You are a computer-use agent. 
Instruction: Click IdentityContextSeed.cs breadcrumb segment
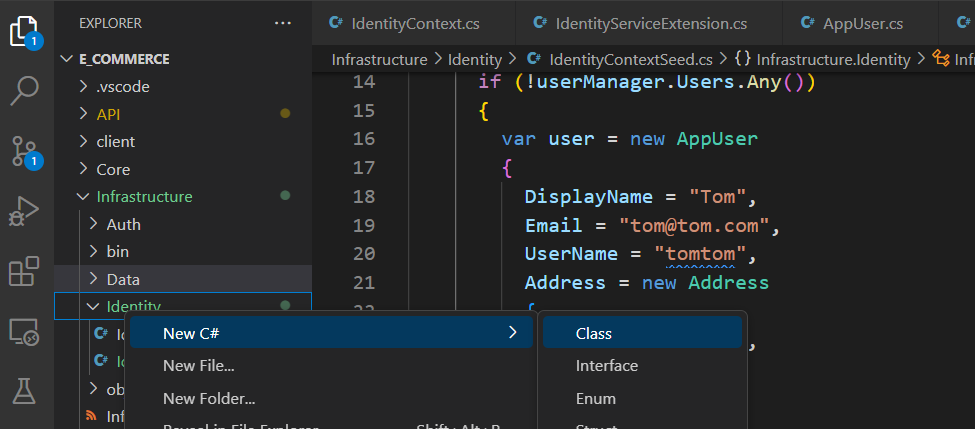[631, 60]
